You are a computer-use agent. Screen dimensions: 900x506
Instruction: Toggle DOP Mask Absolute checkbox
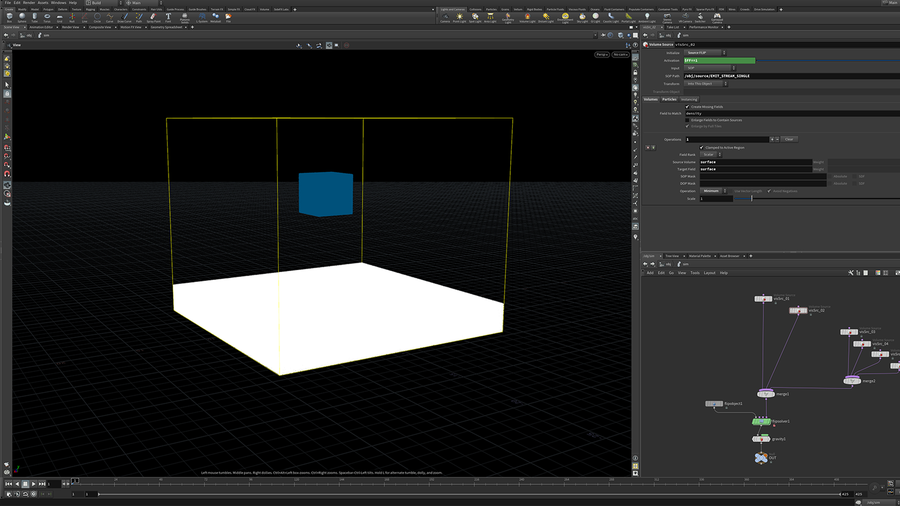tap(830, 184)
